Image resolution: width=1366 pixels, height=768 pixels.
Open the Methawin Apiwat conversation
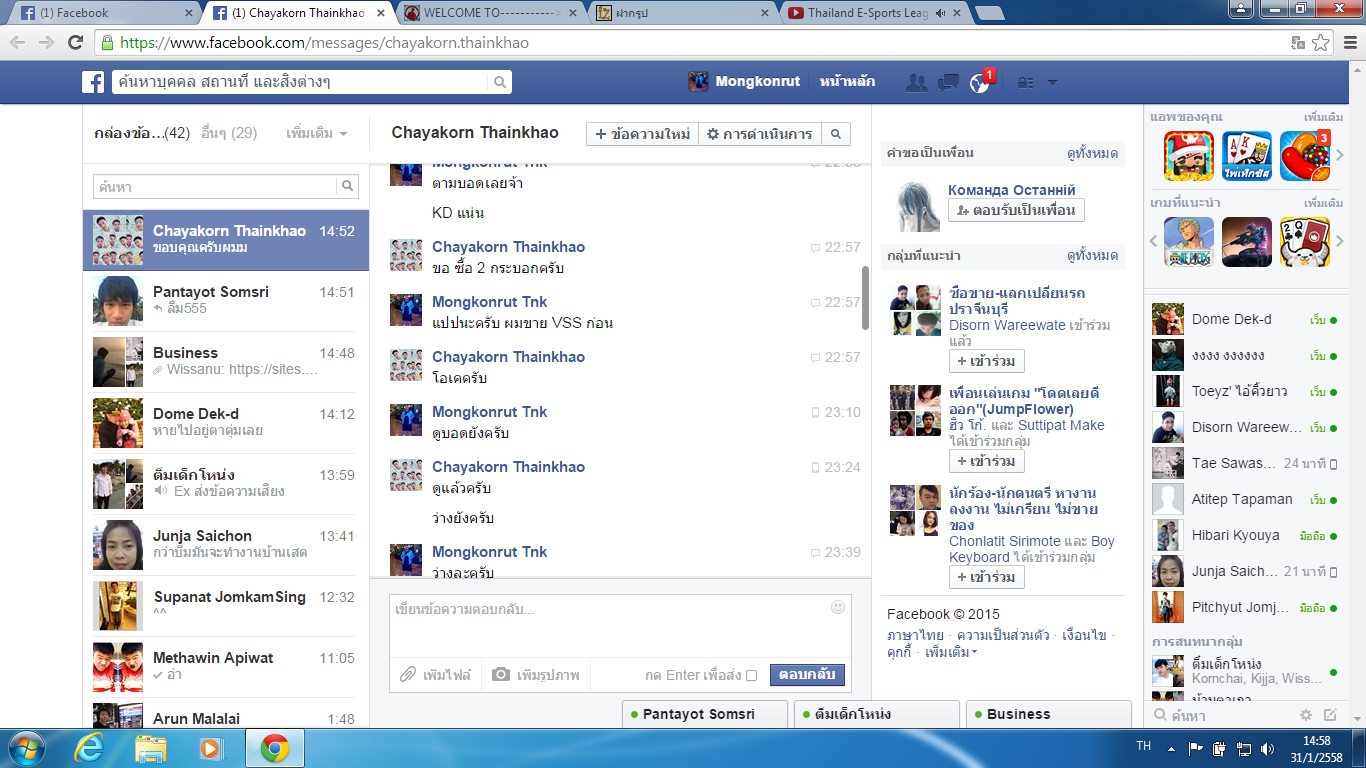(226, 666)
